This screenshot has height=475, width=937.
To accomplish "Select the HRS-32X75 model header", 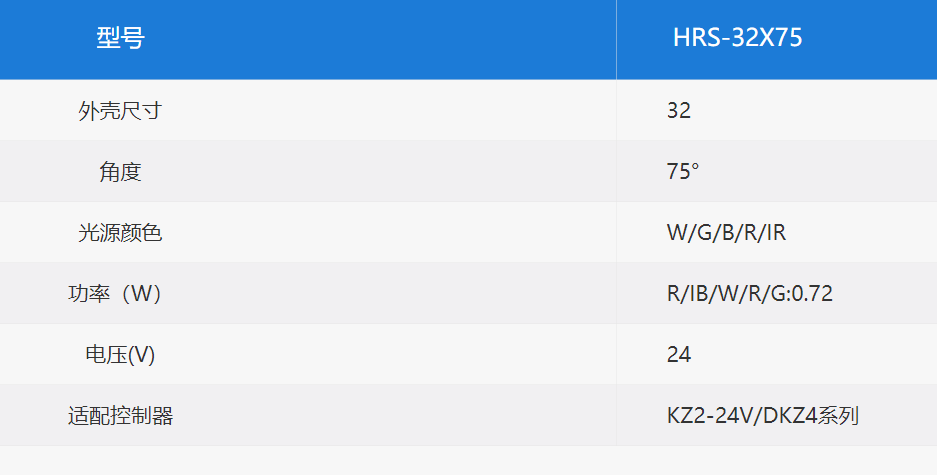I will [x=737, y=38].
